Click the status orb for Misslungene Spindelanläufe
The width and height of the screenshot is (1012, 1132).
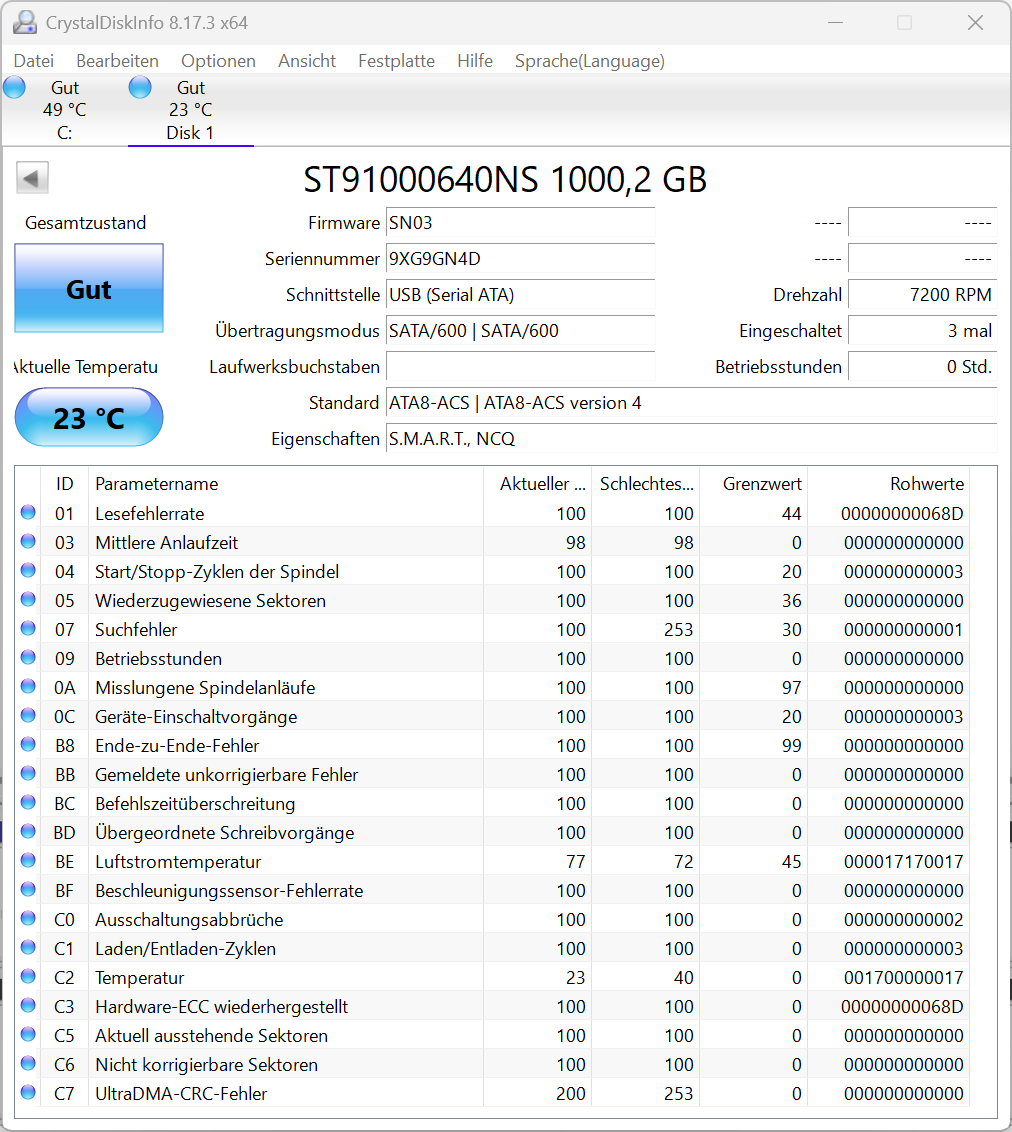point(28,687)
